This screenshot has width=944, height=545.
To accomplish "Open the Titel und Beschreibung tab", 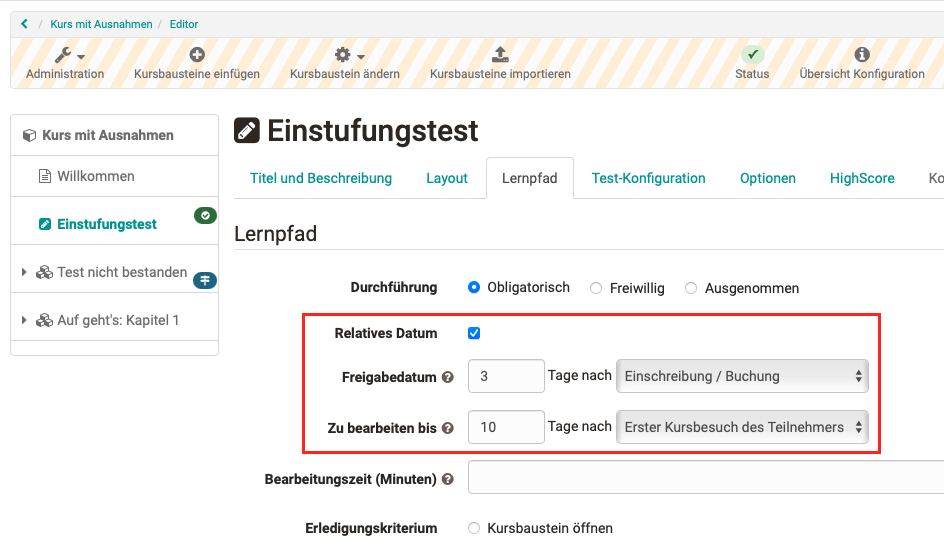I will 321,178.
